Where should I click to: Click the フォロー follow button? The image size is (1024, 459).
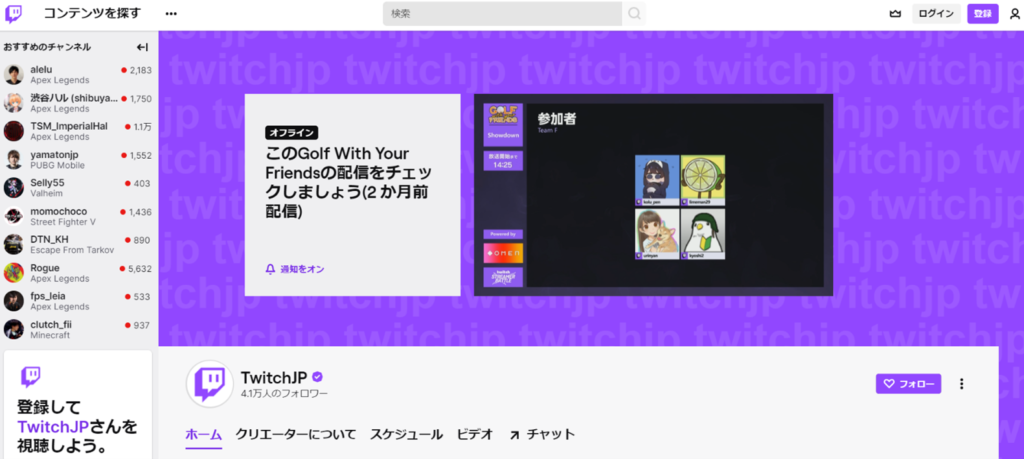coord(908,384)
